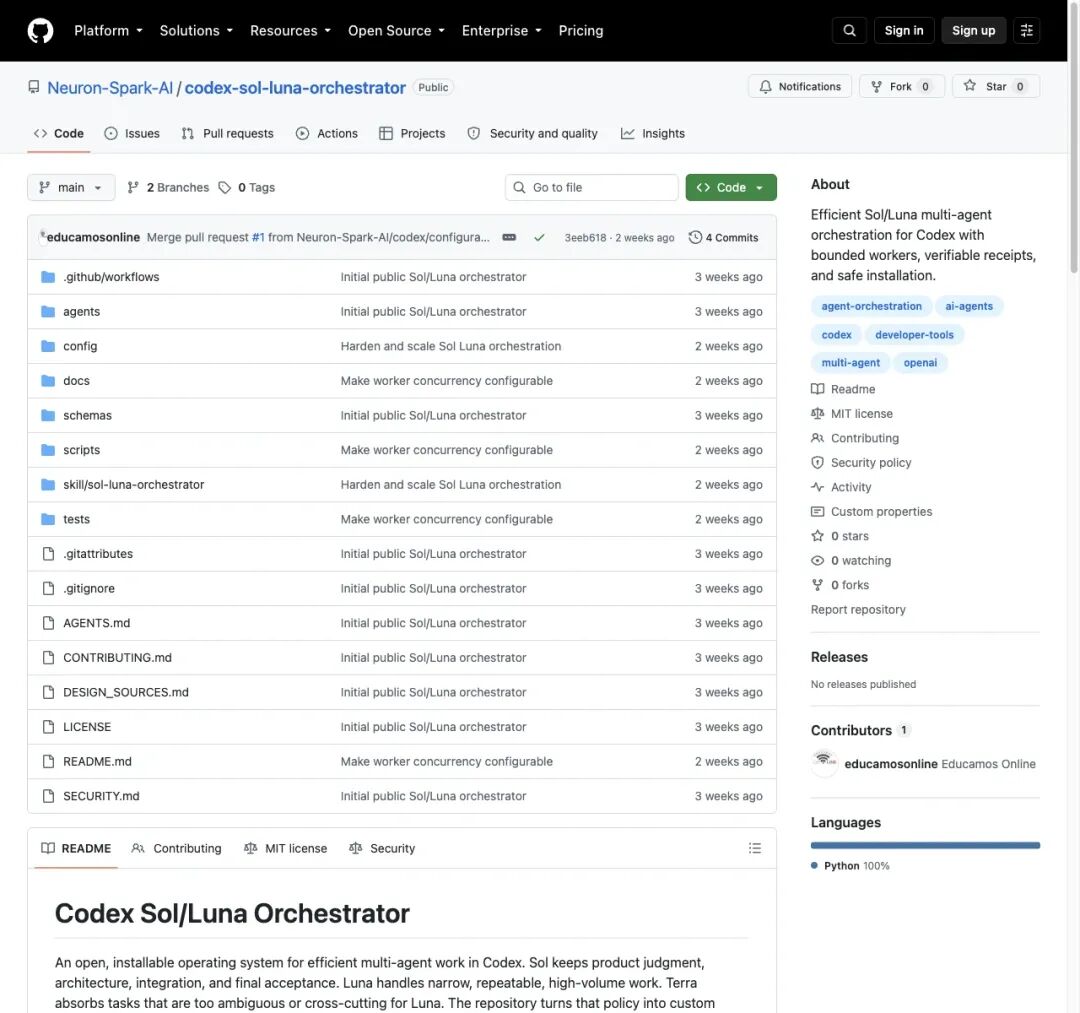Image resolution: width=1080 pixels, height=1013 pixels.
Task: Click the Report repository link
Action: (x=858, y=609)
